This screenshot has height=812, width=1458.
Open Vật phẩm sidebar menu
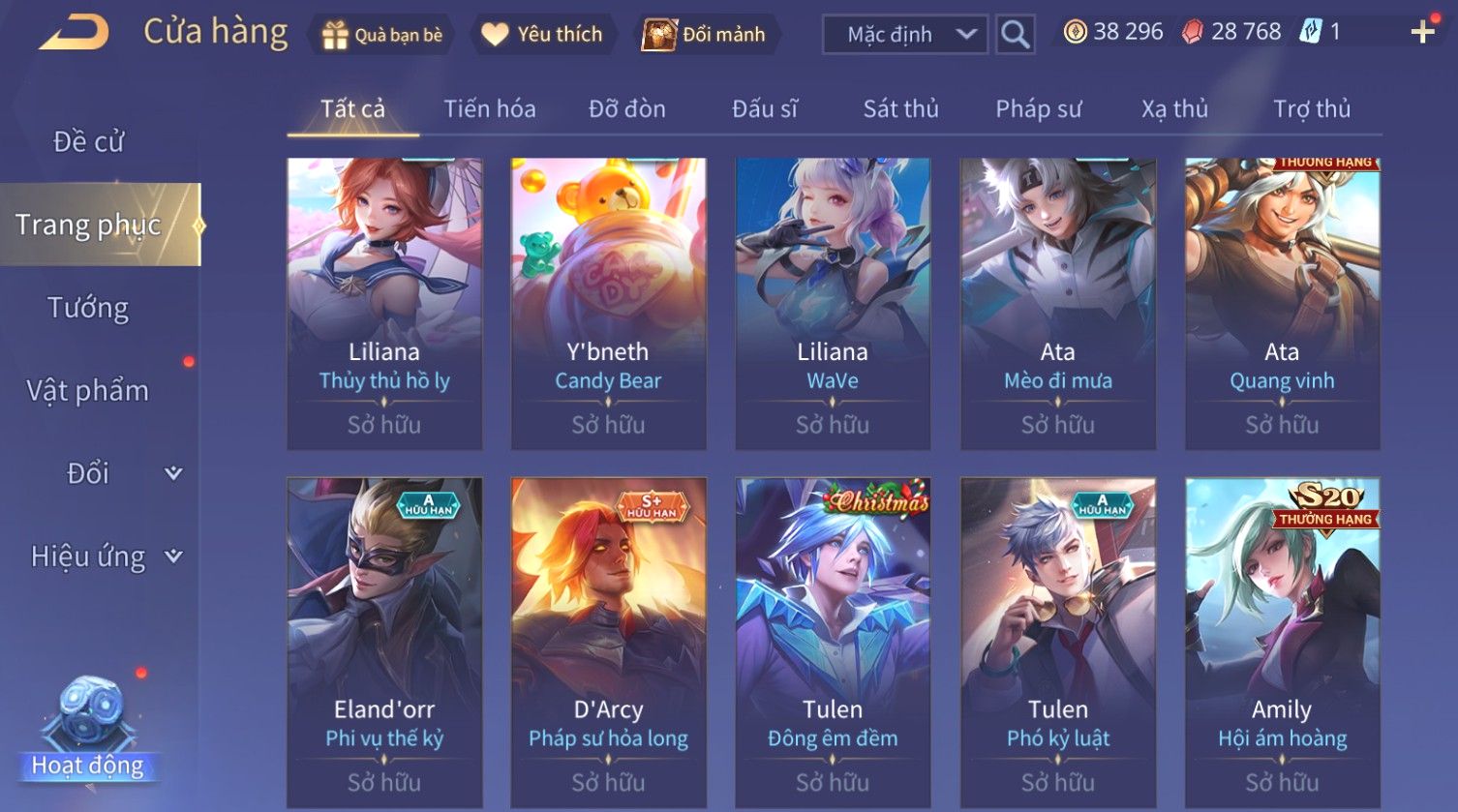tap(88, 391)
